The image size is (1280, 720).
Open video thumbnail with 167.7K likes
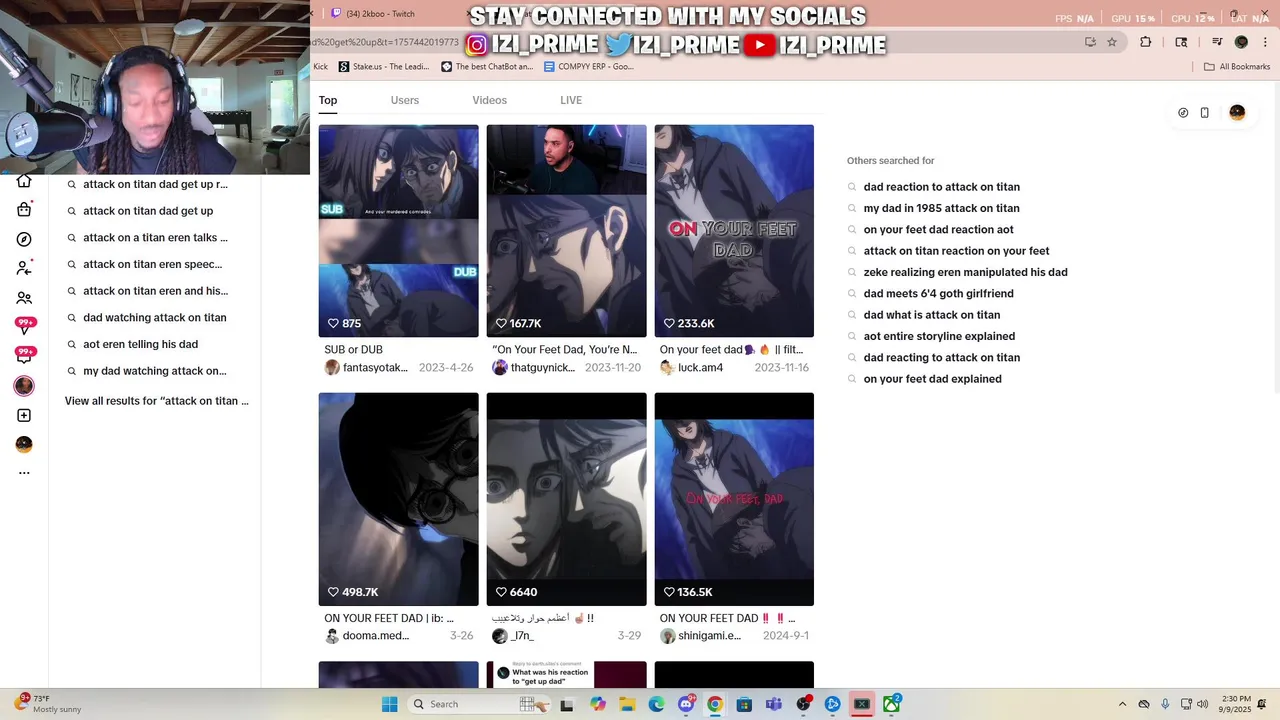coord(566,231)
